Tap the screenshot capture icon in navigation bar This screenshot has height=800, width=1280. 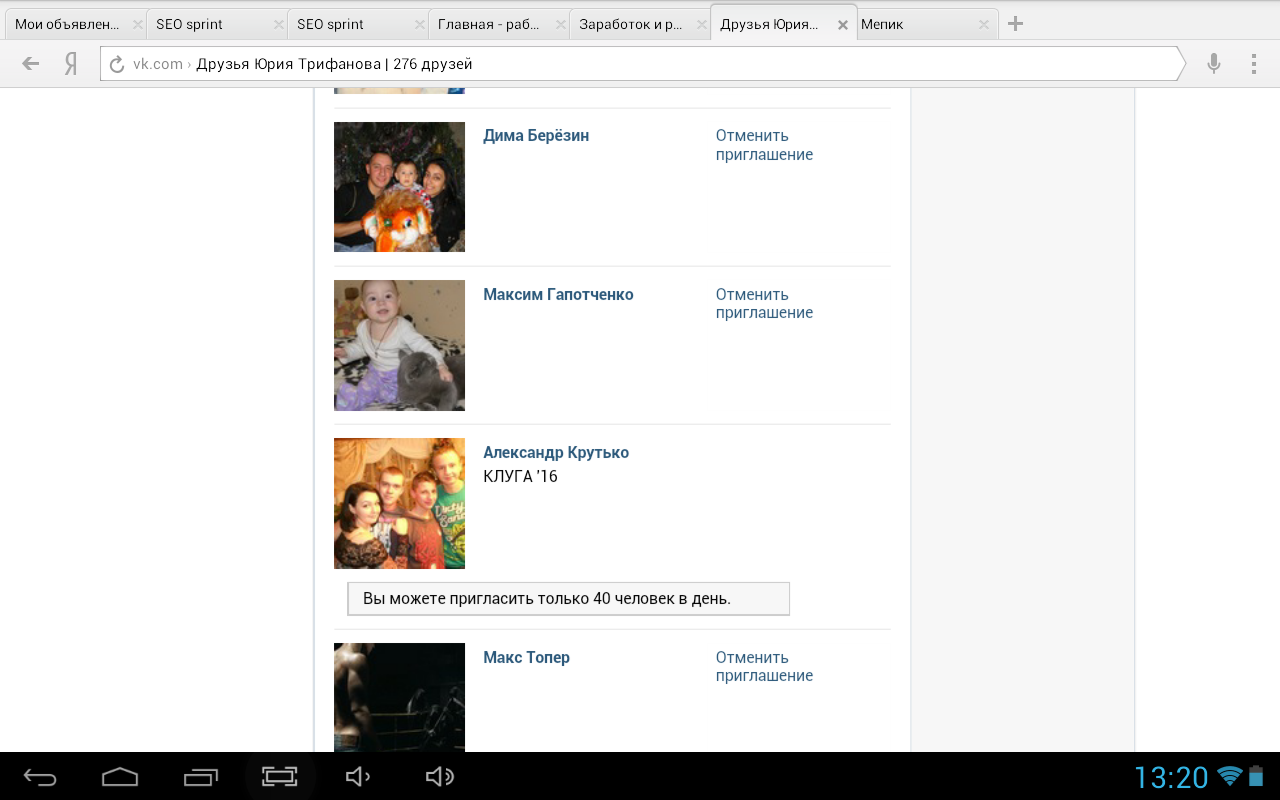[x=280, y=776]
